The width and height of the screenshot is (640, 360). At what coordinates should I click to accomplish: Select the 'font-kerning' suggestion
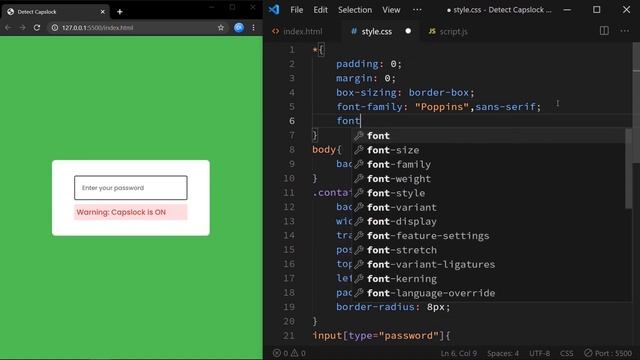point(489,278)
